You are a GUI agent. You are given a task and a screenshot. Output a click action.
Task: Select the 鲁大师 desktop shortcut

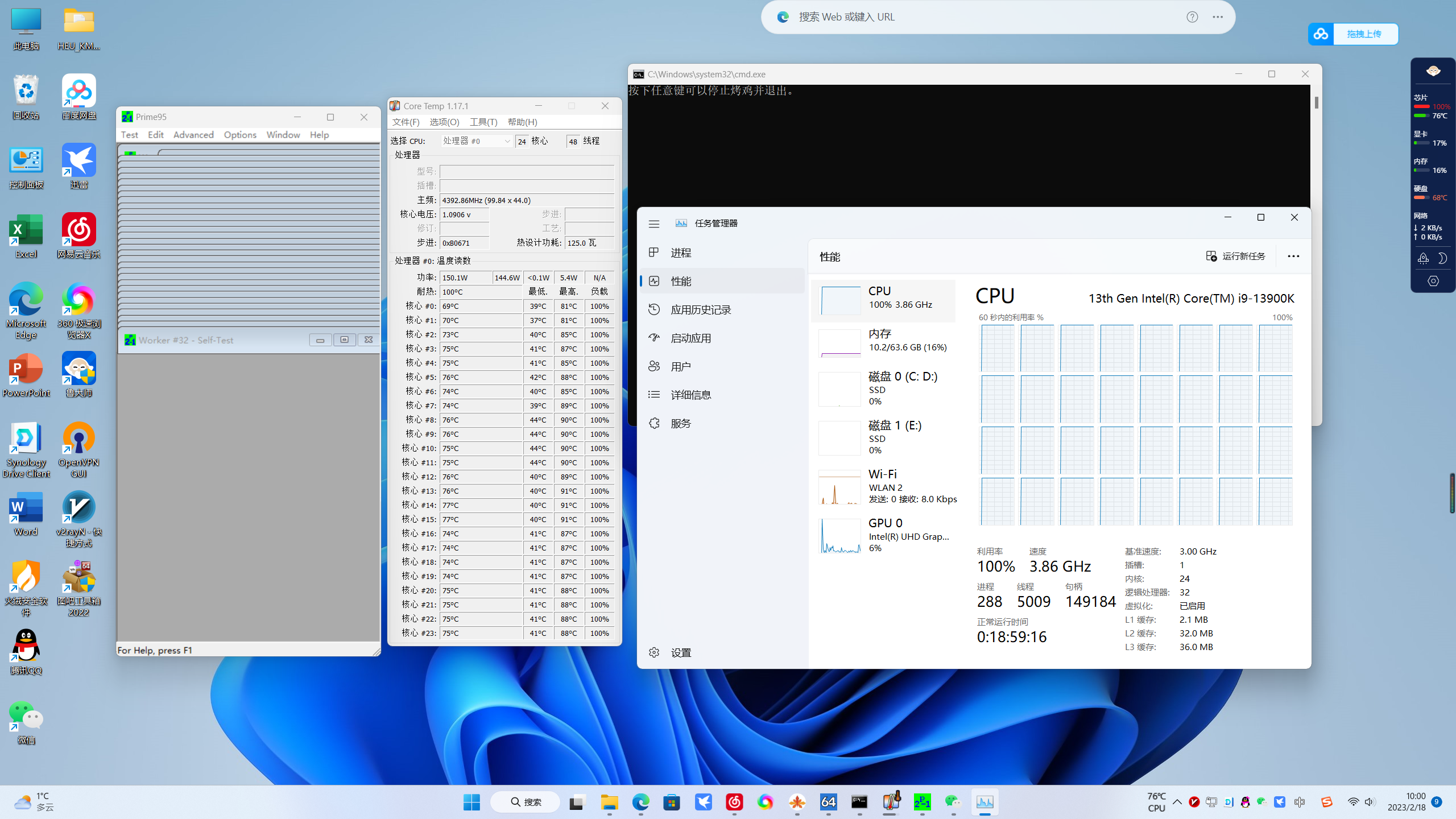point(79,374)
